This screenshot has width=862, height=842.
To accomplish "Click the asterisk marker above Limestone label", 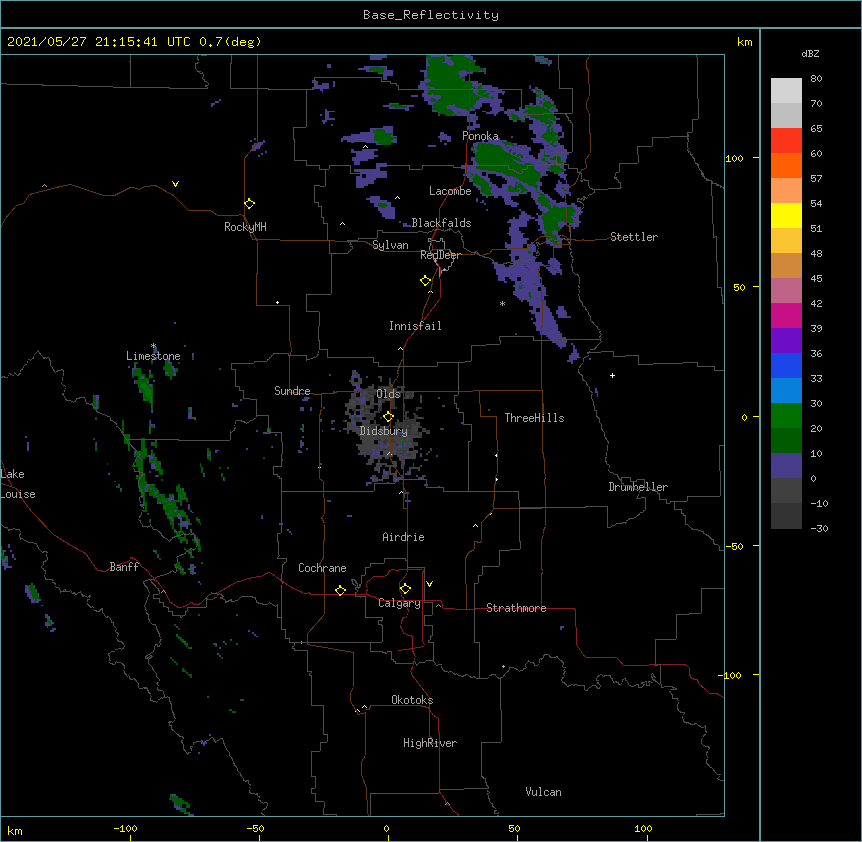I will pos(153,346).
